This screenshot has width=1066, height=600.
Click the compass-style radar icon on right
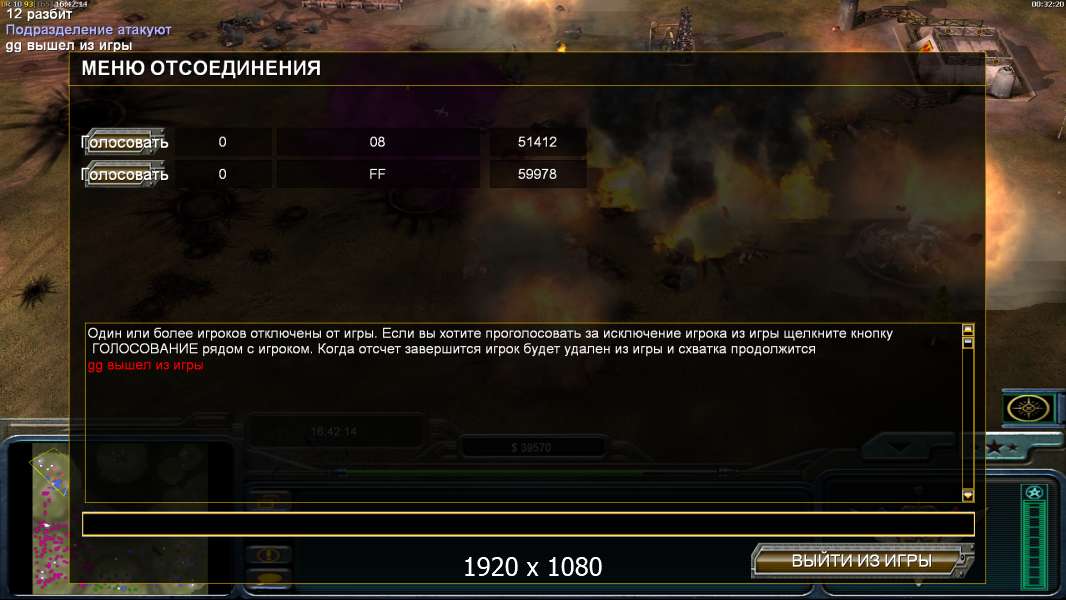point(1027,408)
